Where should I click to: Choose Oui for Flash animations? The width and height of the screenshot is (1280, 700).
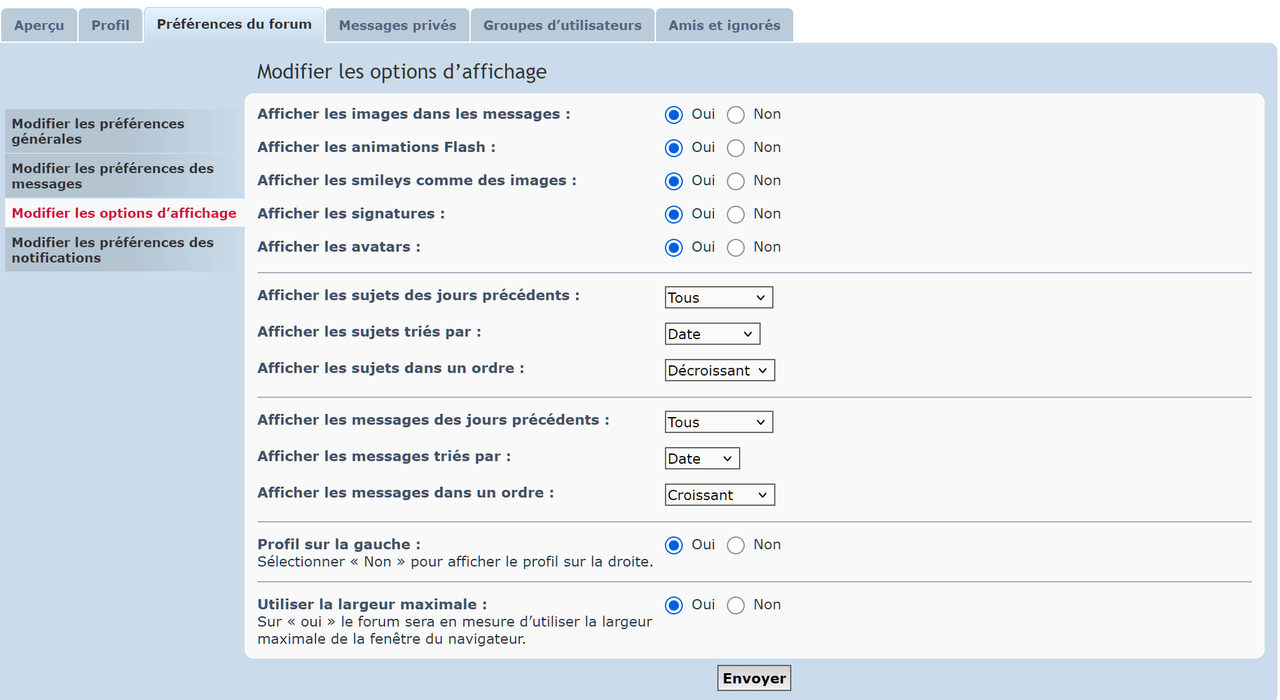[x=674, y=148]
